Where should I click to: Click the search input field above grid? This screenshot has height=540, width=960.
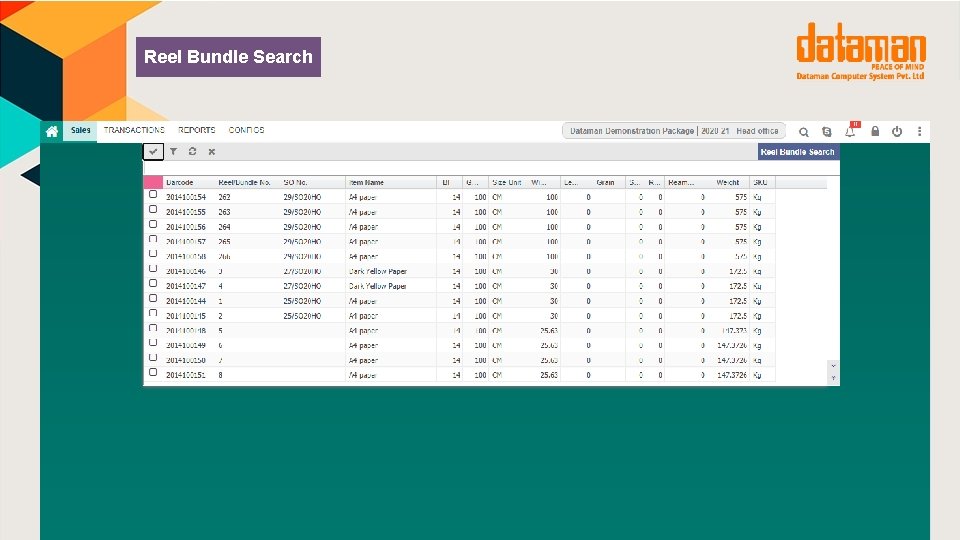point(491,168)
